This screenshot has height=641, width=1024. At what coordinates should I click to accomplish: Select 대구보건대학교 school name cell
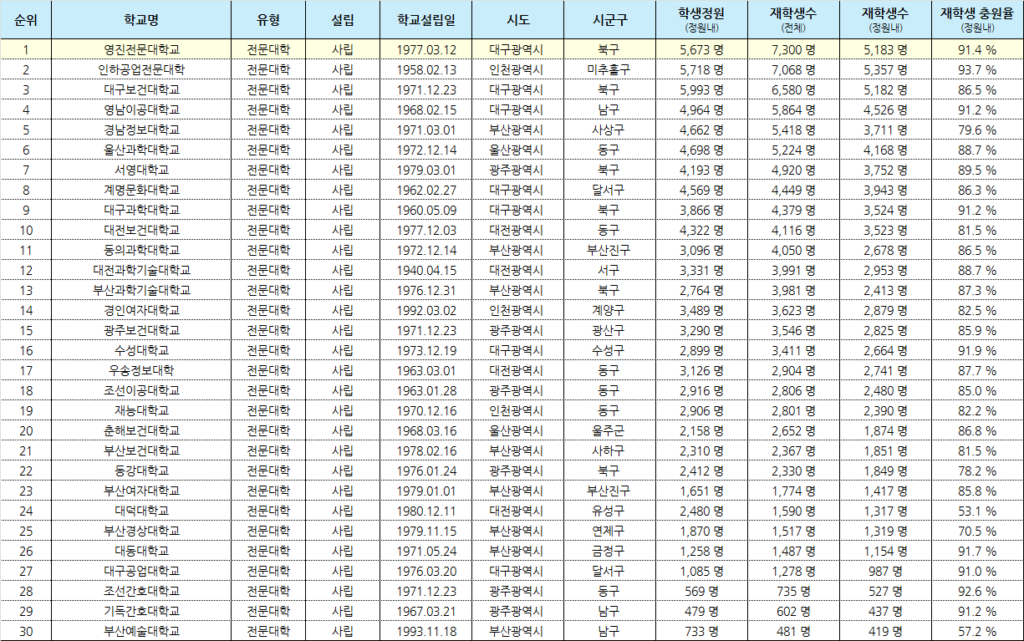[142, 89]
